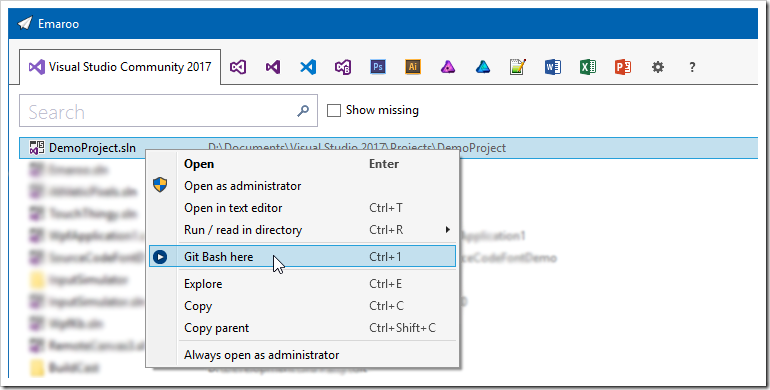Switch to the Notepad++ tab

[518, 67]
